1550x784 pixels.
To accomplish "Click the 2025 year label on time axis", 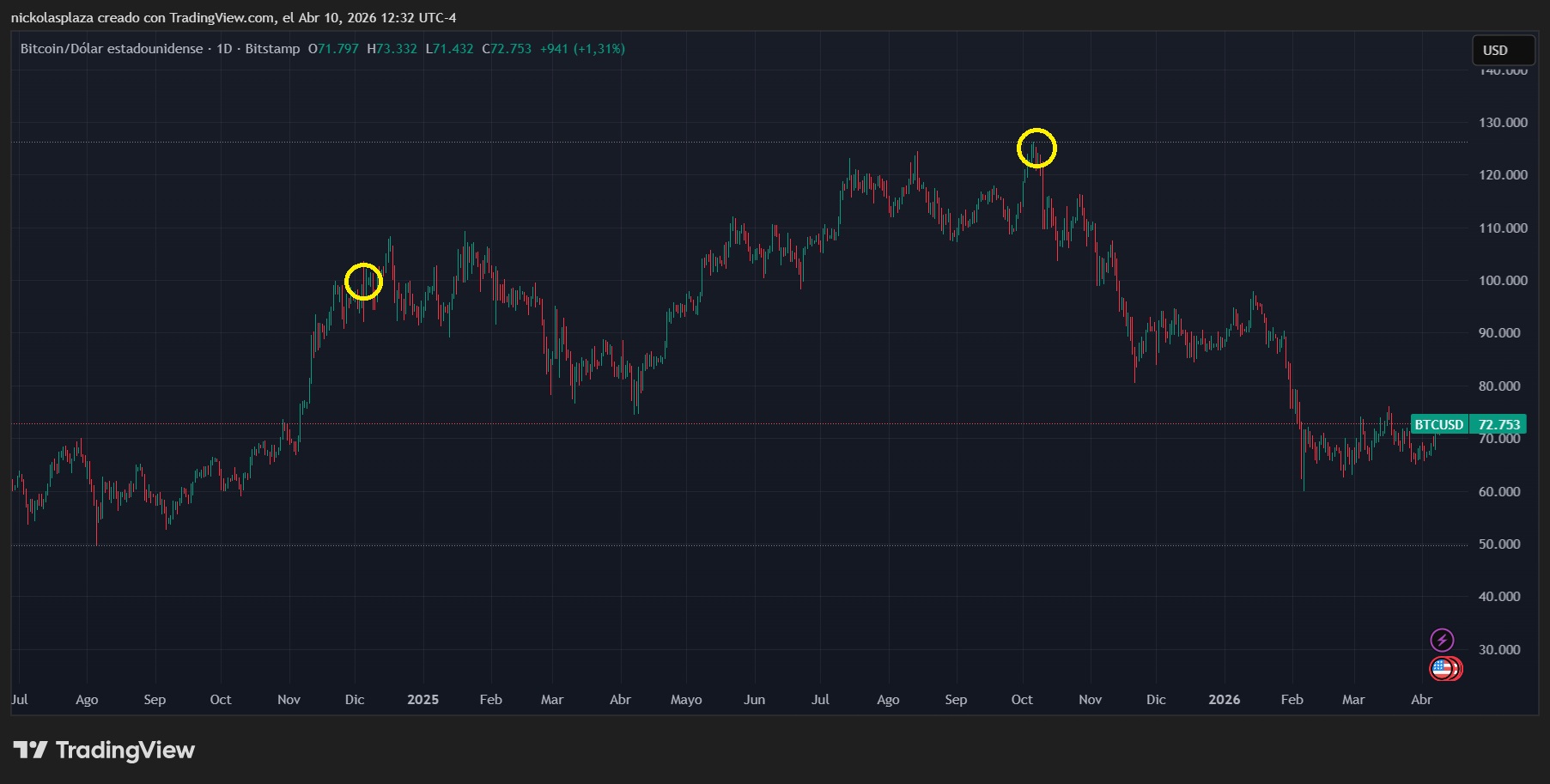I will pyautogui.click(x=422, y=700).
